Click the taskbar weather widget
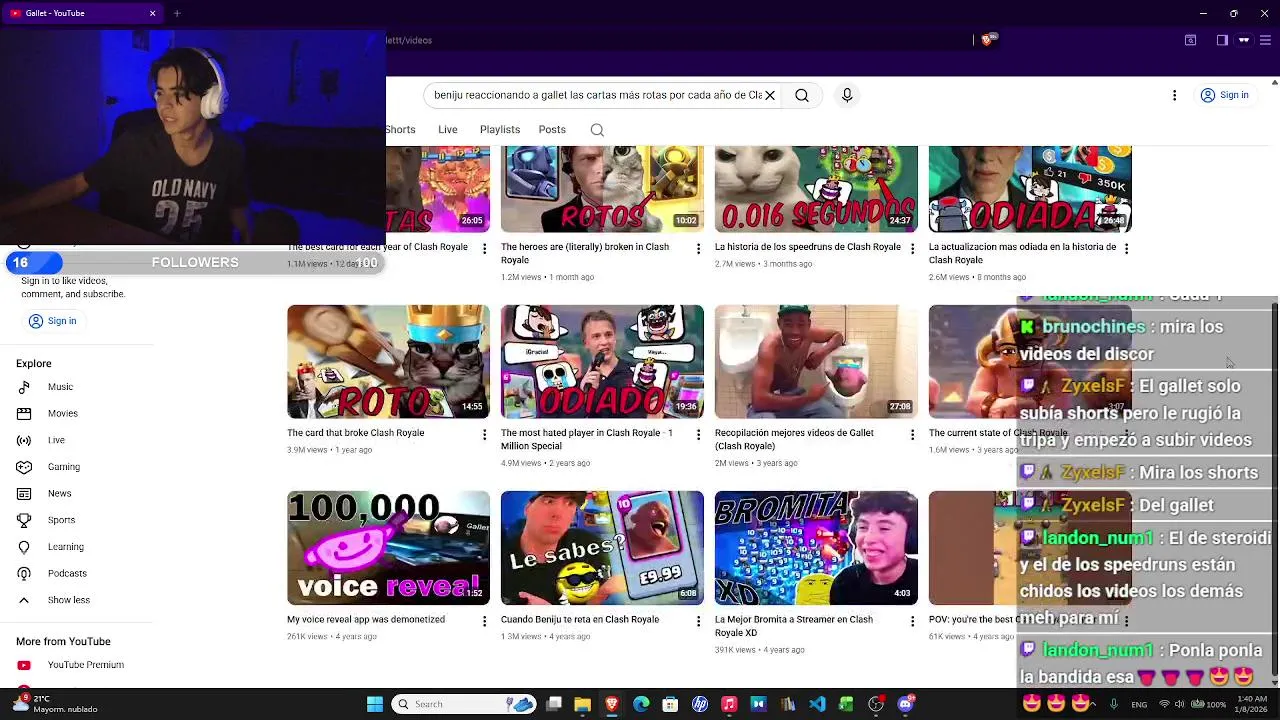1280x720 pixels. click(55, 704)
